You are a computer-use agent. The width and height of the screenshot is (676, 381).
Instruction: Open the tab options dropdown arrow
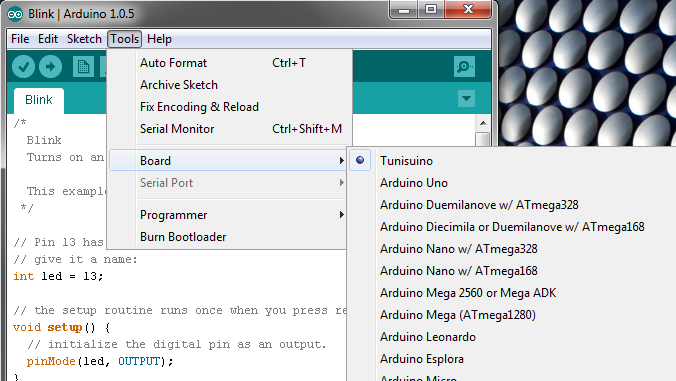click(466, 99)
